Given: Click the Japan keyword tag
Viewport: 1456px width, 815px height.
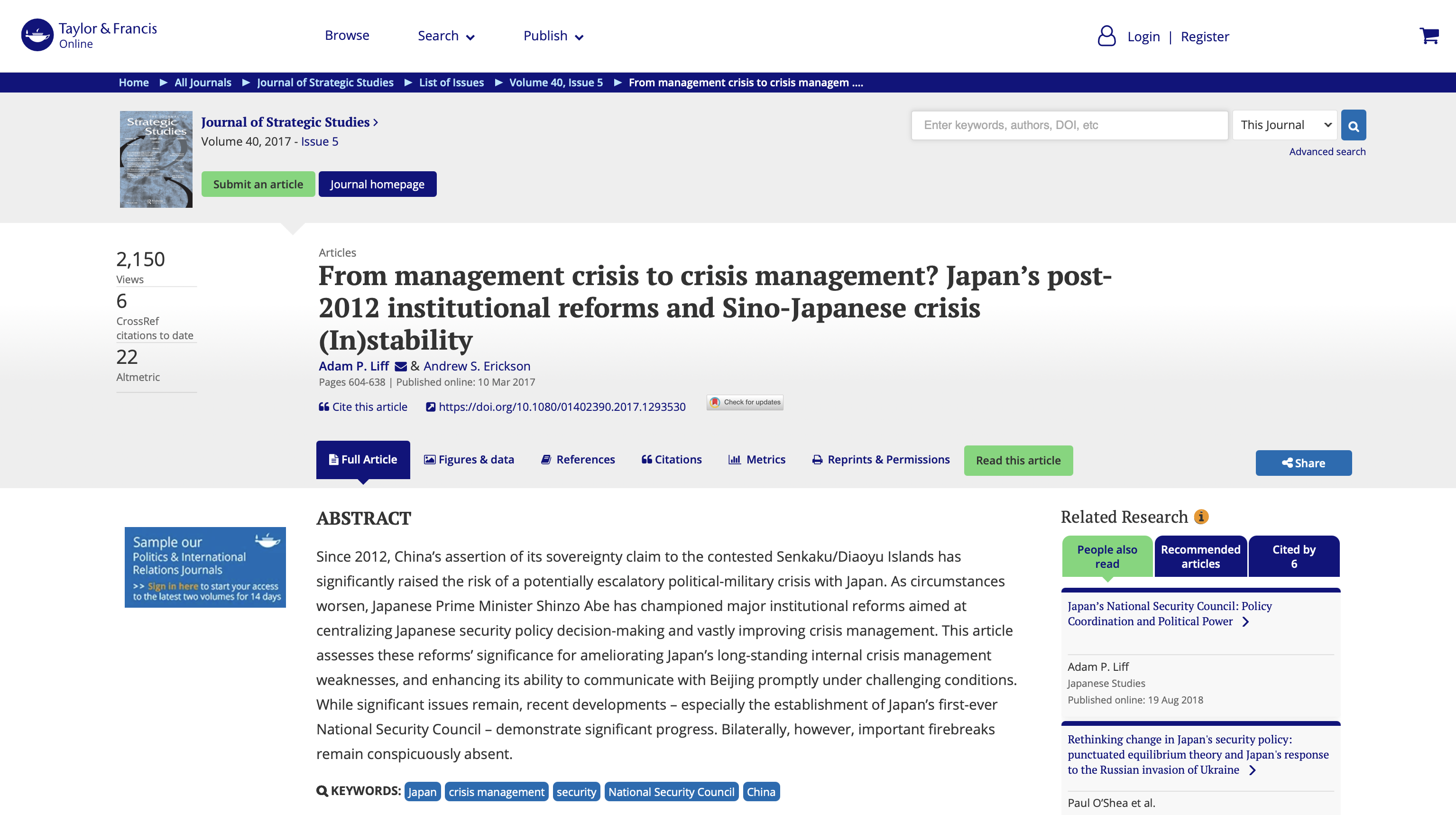Looking at the screenshot, I should click(422, 791).
